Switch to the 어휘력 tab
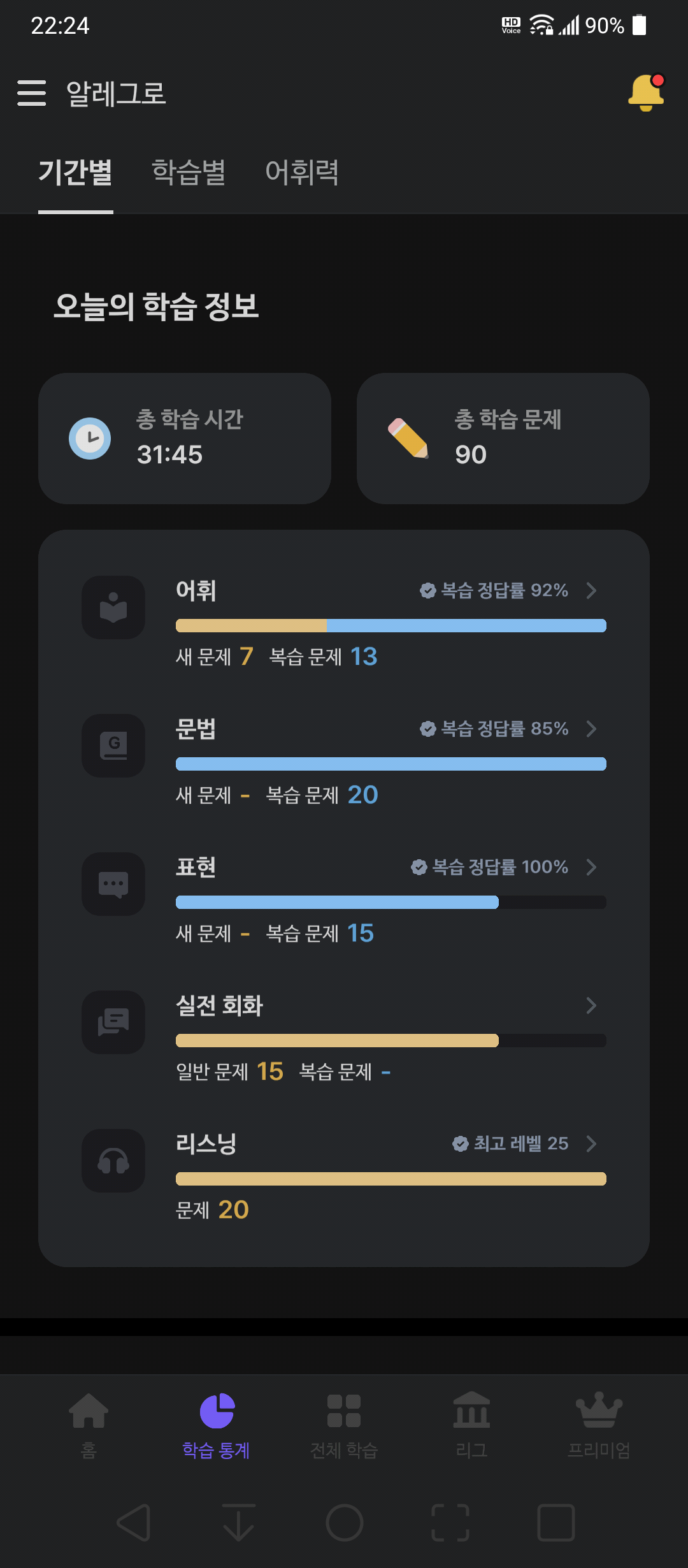688x1568 pixels. click(302, 172)
